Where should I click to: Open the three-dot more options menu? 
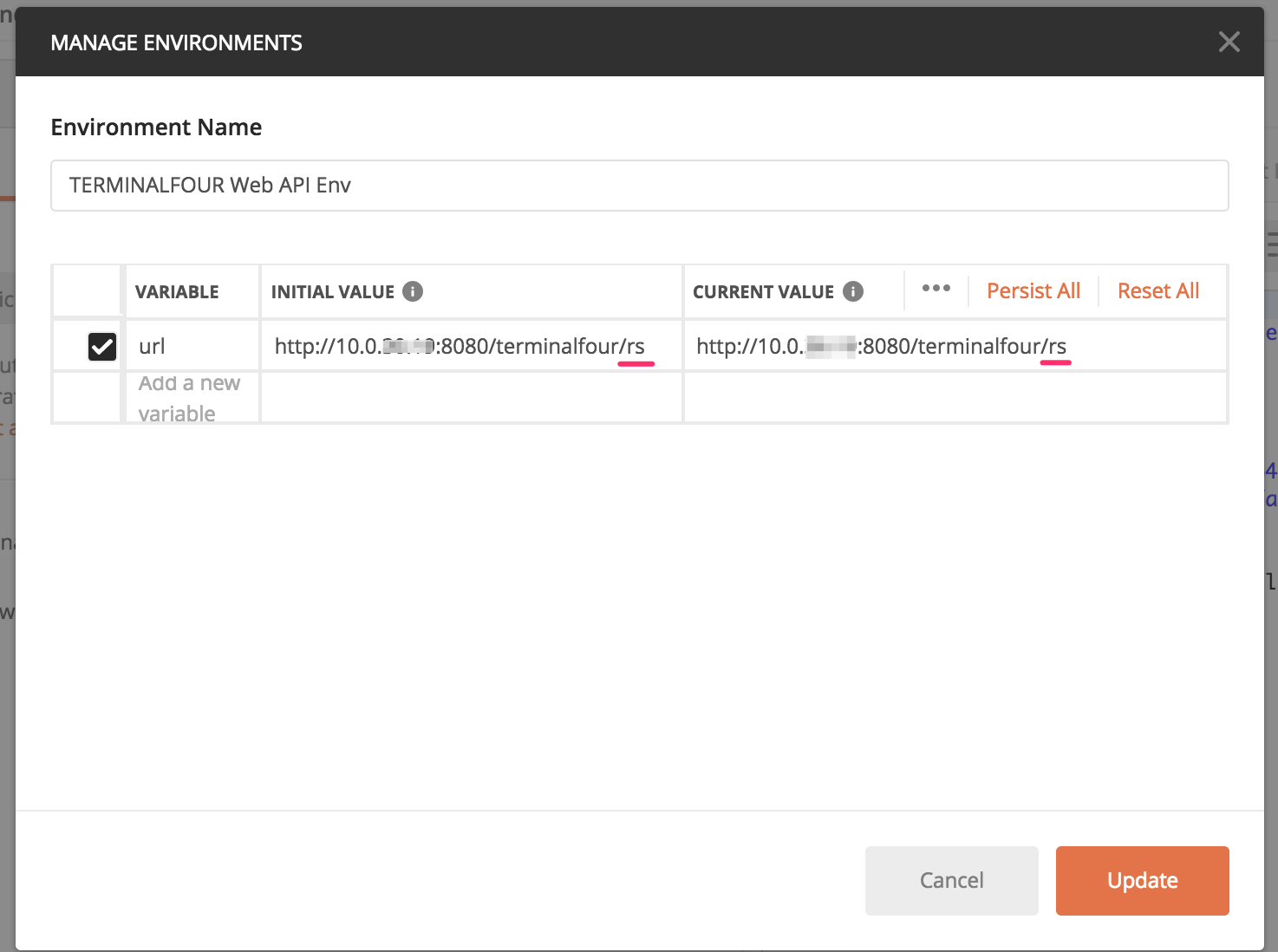(x=936, y=289)
